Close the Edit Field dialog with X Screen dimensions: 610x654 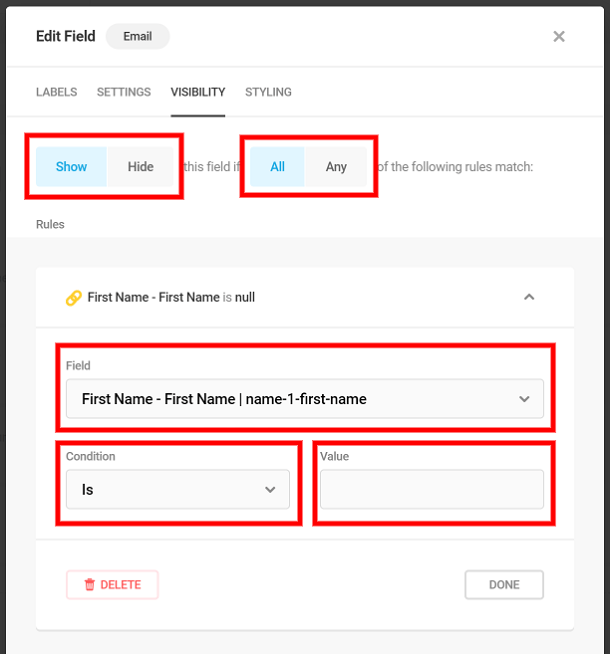559,37
